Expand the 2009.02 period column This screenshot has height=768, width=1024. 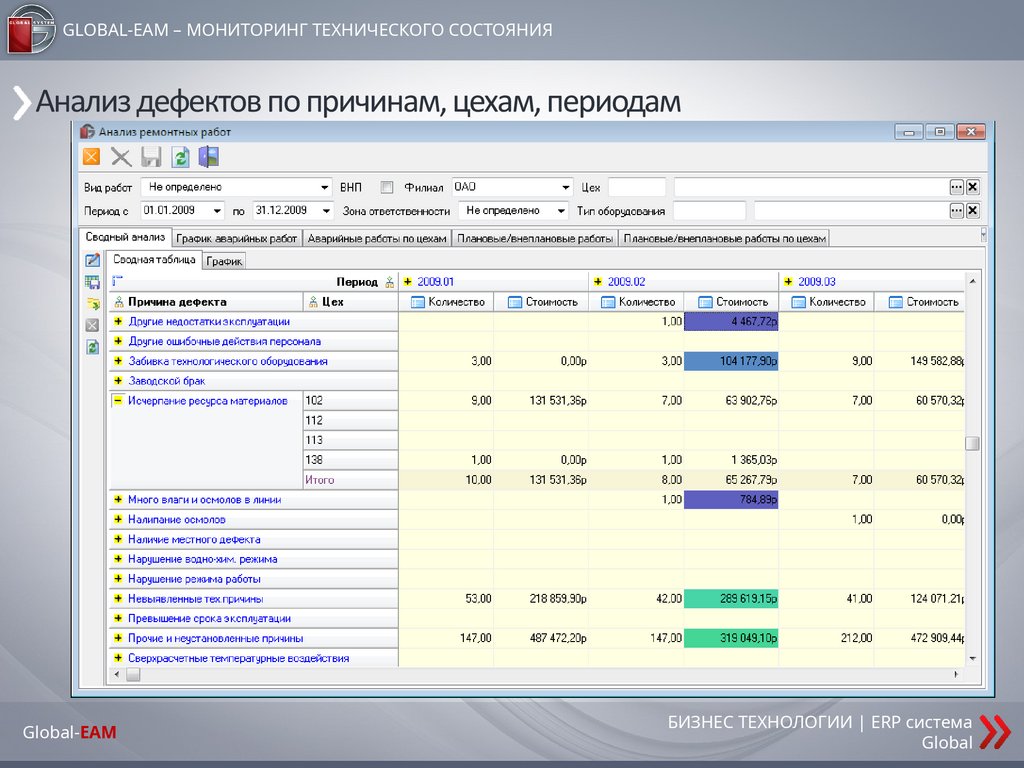tap(598, 282)
